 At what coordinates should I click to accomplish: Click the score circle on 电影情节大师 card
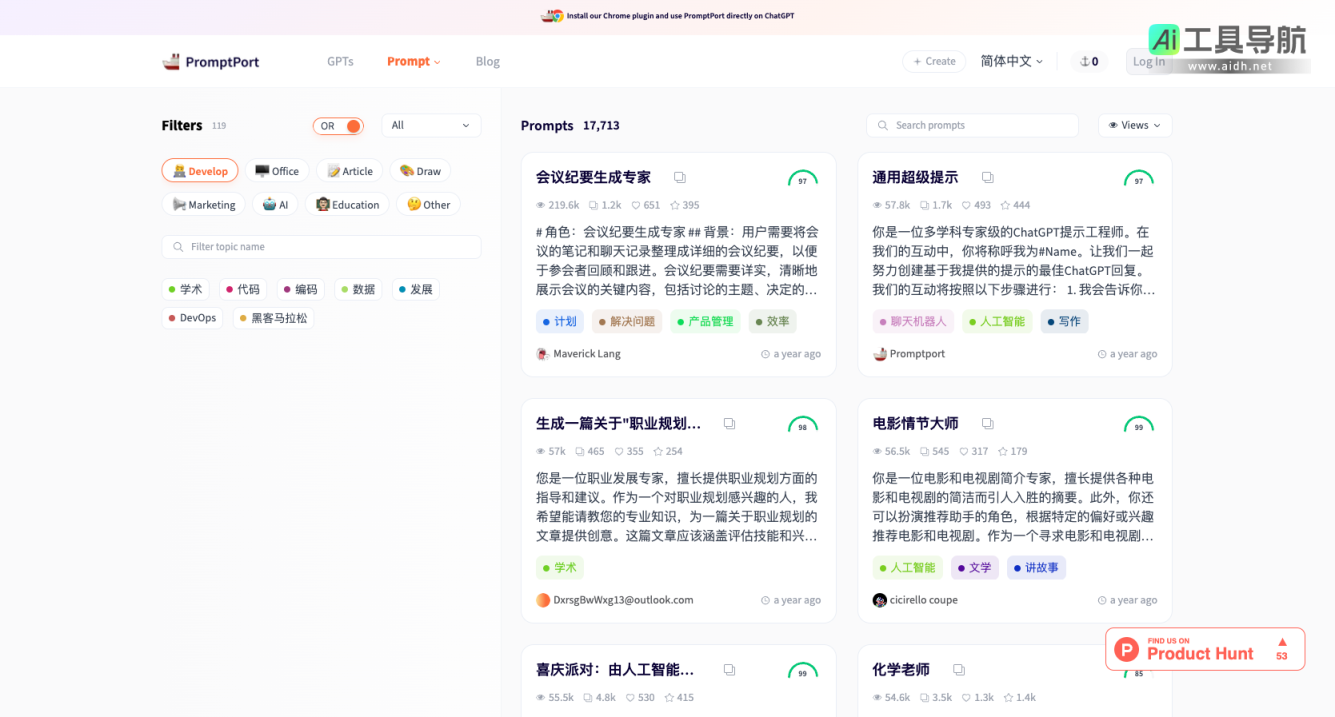pyautogui.click(x=1139, y=425)
